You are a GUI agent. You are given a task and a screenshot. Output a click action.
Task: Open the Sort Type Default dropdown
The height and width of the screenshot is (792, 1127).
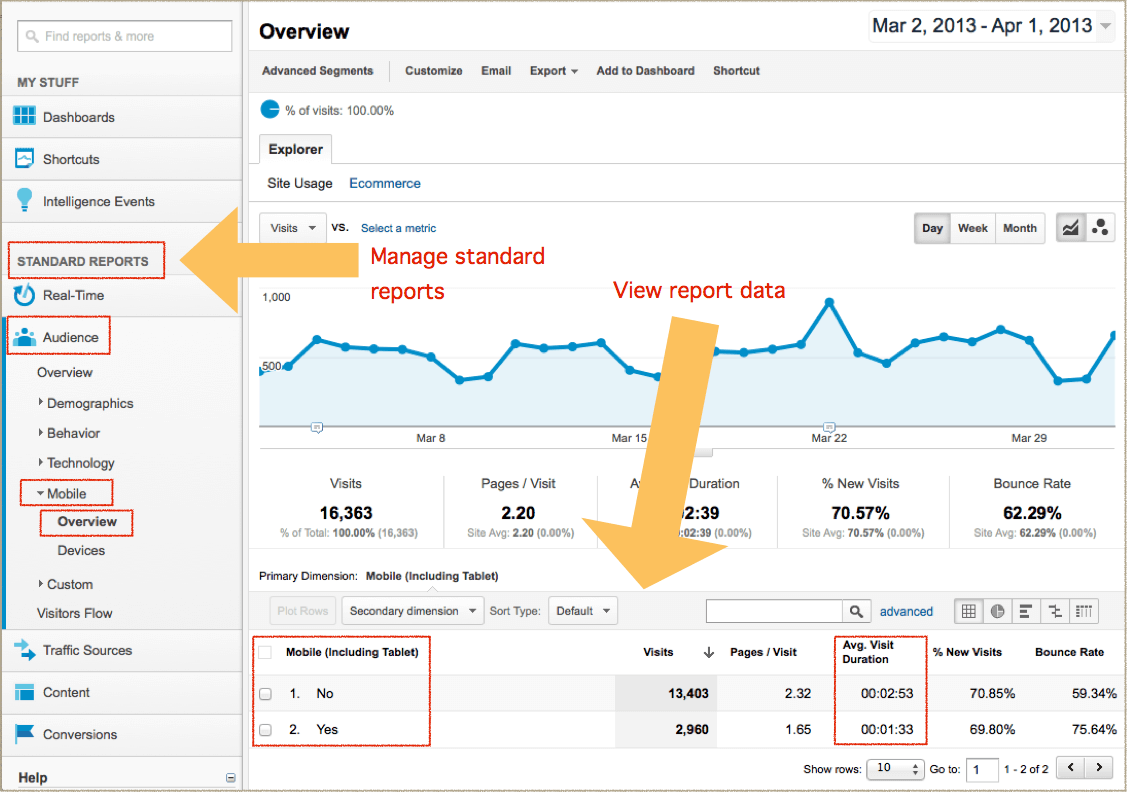point(583,611)
